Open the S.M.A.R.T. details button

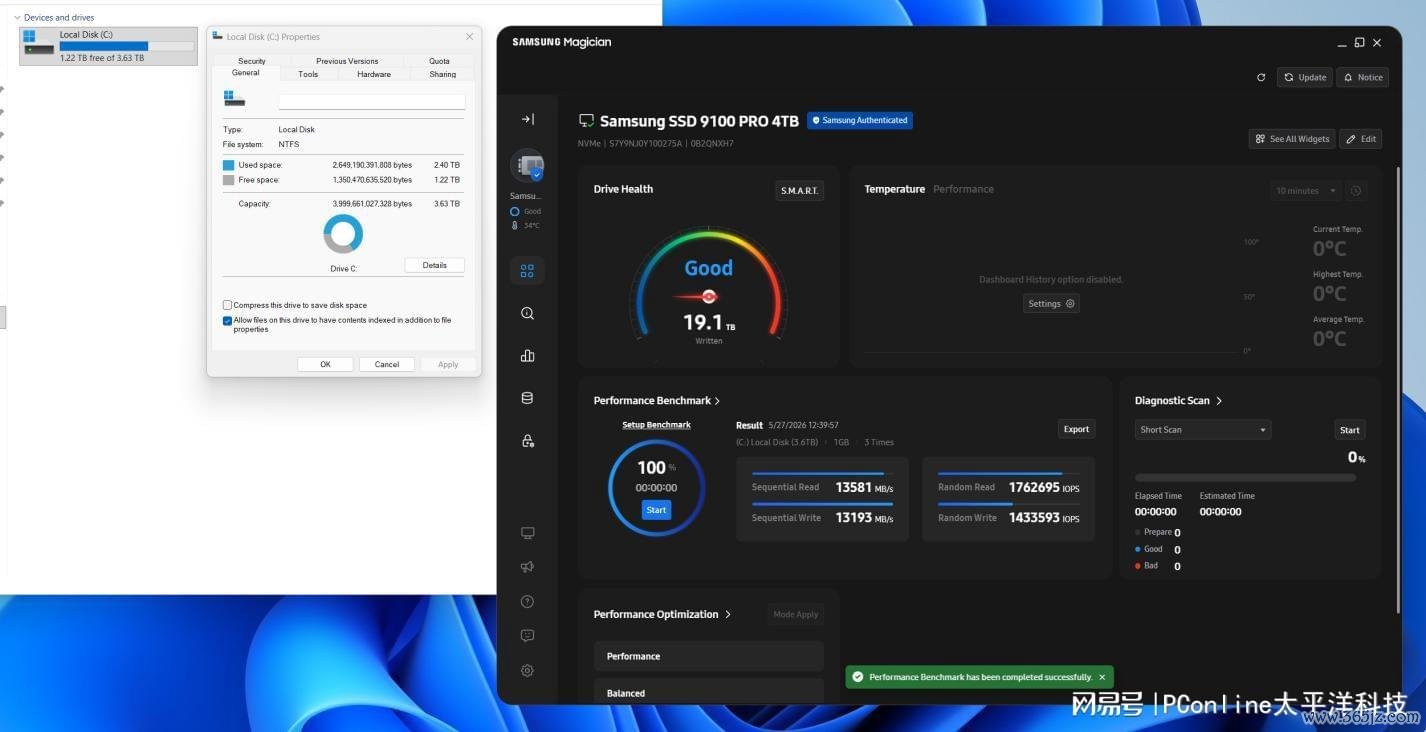799,190
